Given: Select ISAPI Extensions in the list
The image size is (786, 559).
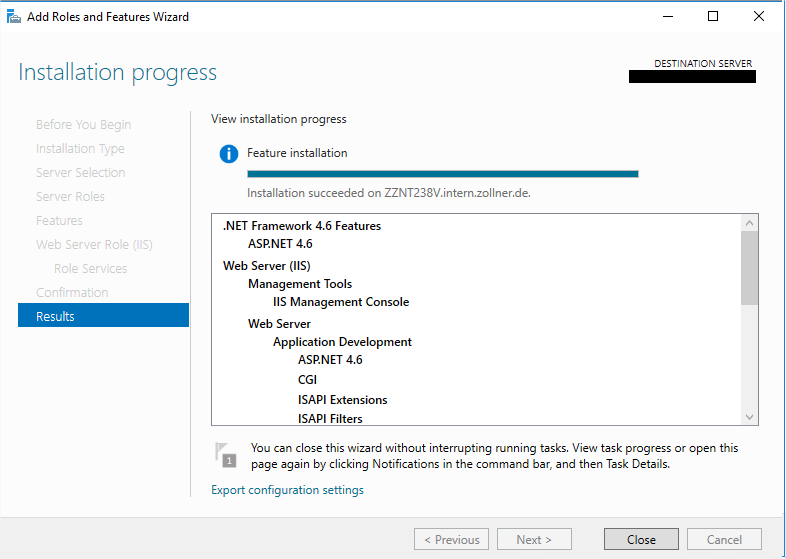Looking at the screenshot, I should click(342, 400).
